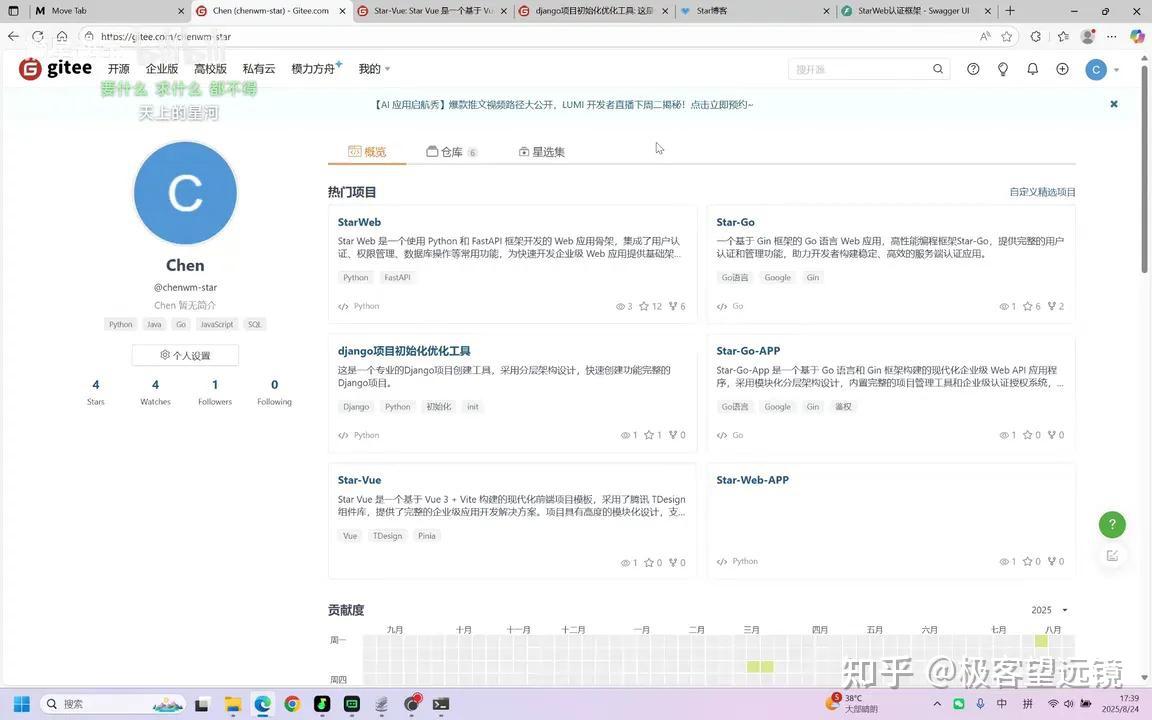Switch to the 星选集 tab
This screenshot has width=1152, height=720.
pyautogui.click(x=541, y=152)
